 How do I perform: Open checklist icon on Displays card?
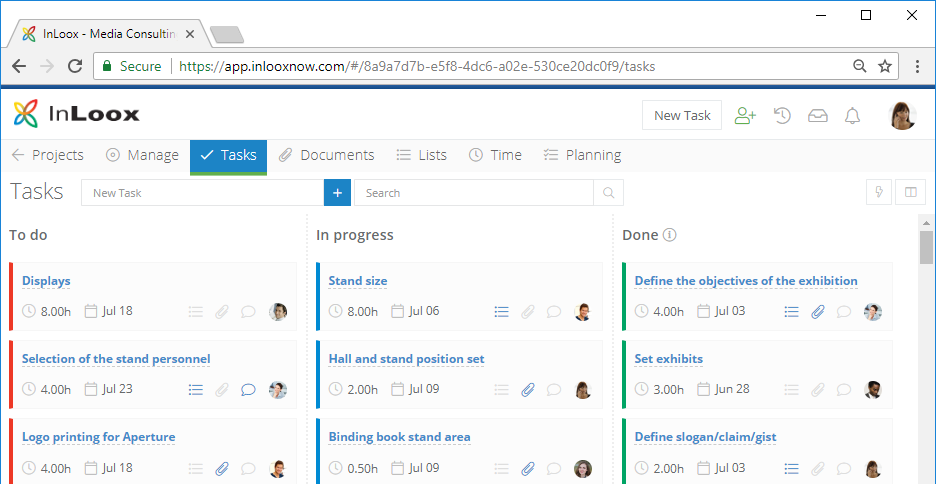pos(196,312)
